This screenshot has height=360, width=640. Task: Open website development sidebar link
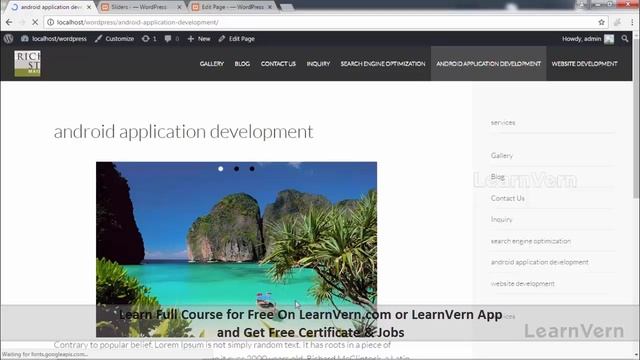tap(522, 284)
